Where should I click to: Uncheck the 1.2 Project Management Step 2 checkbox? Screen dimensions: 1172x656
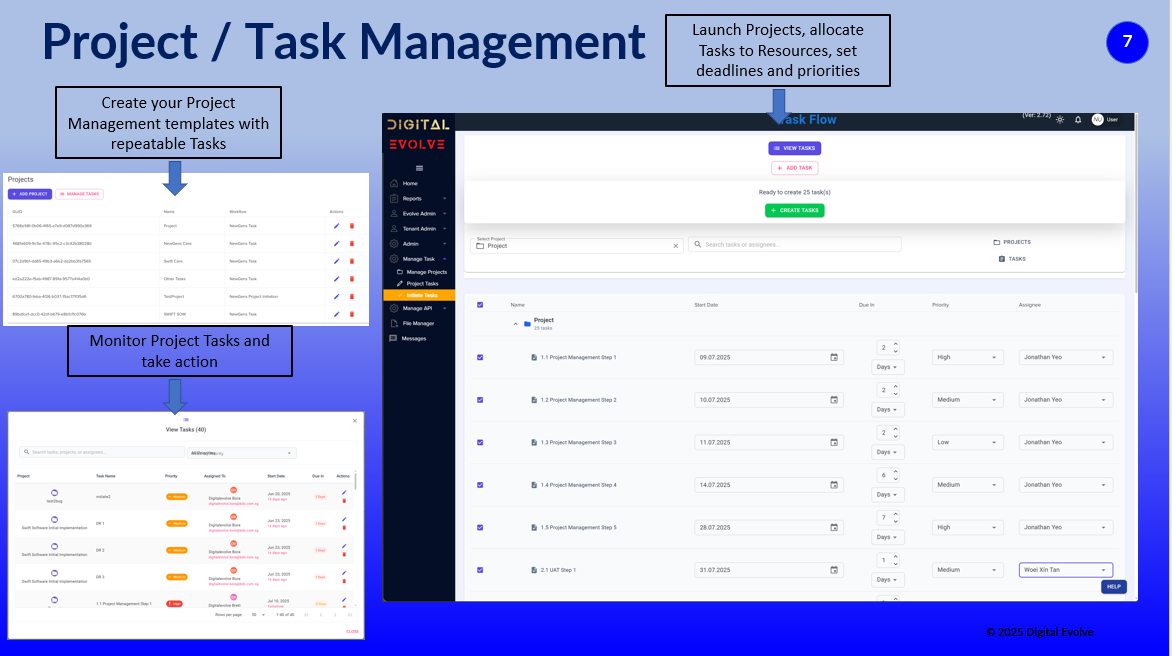(x=480, y=400)
